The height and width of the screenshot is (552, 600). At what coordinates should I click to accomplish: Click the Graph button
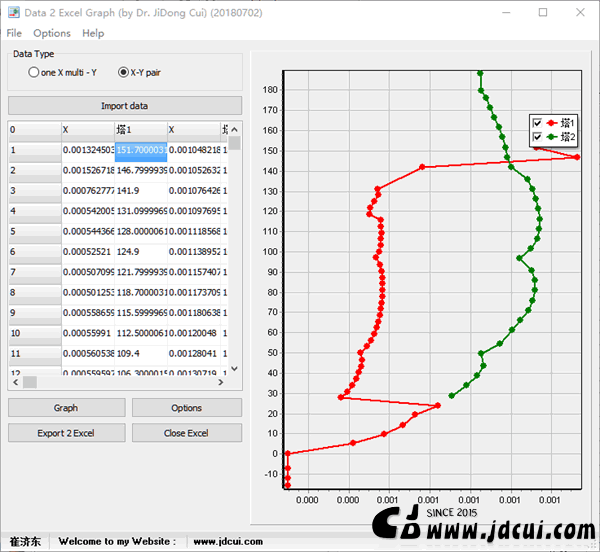[66, 407]
